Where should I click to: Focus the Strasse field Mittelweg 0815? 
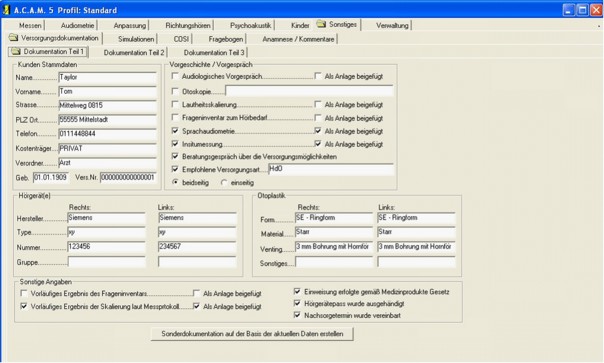(107, 106)
